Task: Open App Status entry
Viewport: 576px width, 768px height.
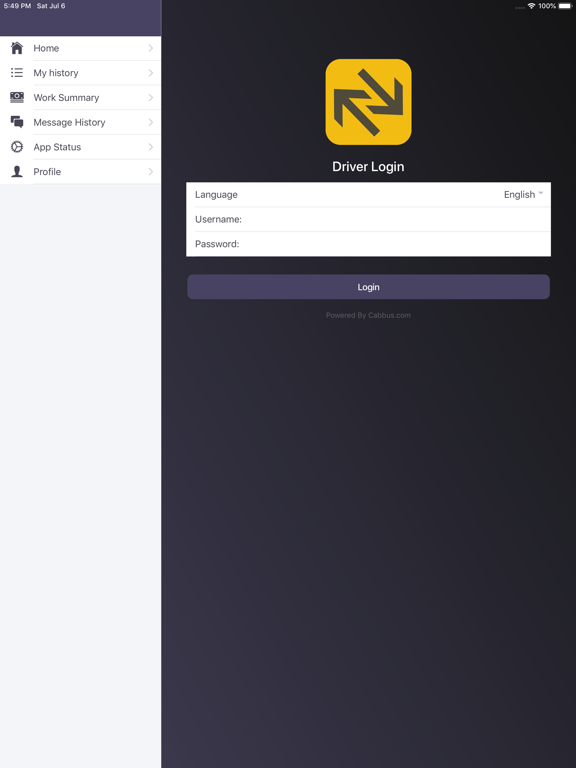Action: click(x=80, y=147)
